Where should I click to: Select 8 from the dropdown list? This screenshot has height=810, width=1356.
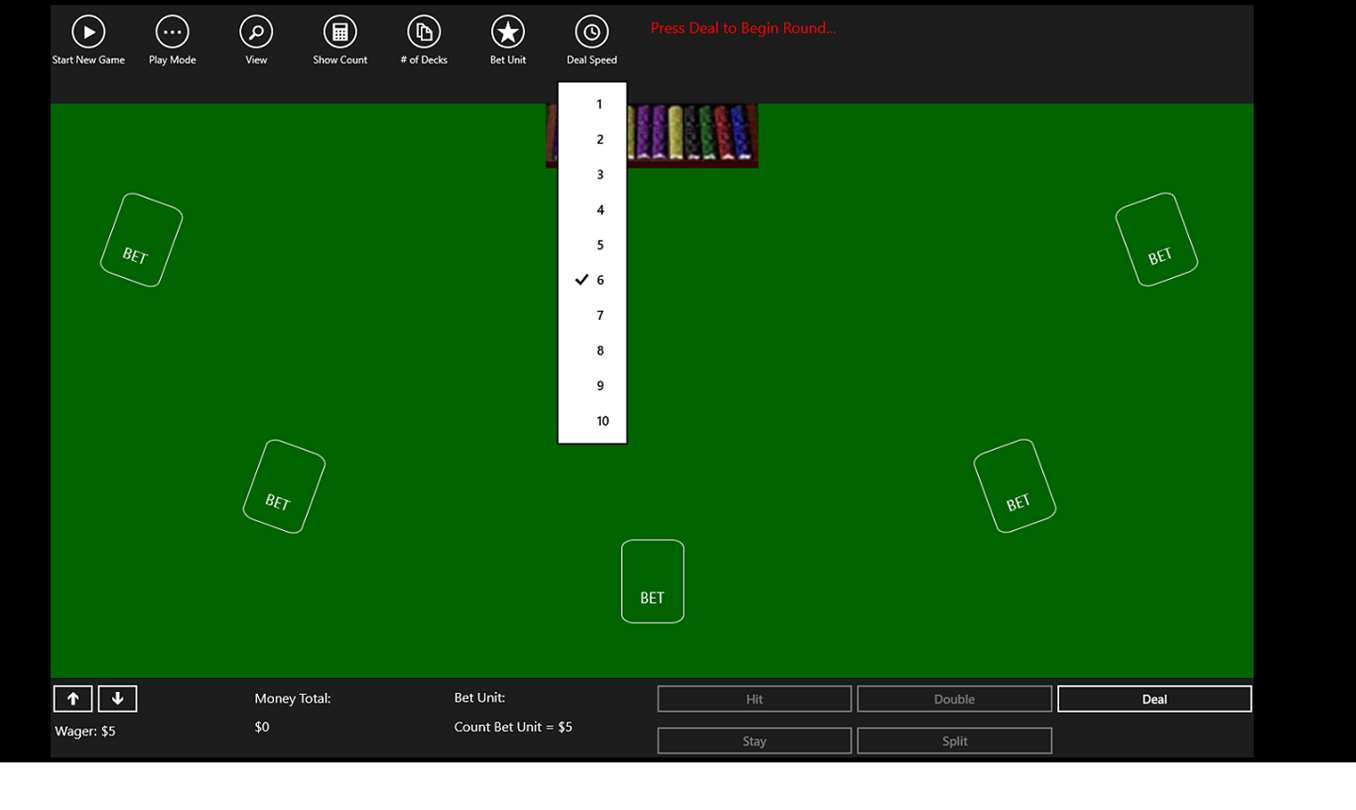(x=592, y=351)
